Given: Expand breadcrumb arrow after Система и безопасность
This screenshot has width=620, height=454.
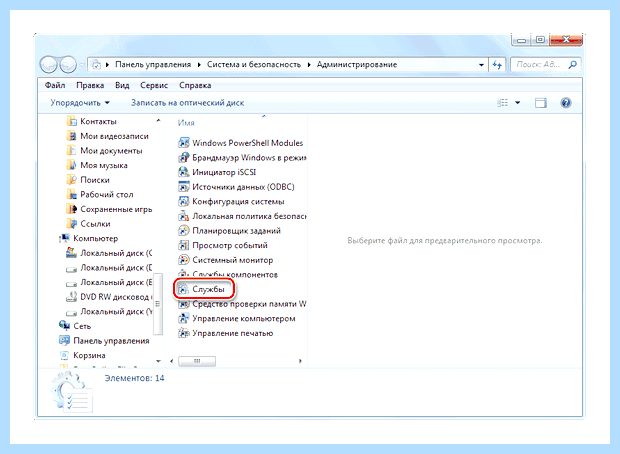Looking at the screenshot, I should tap(309, 64).
